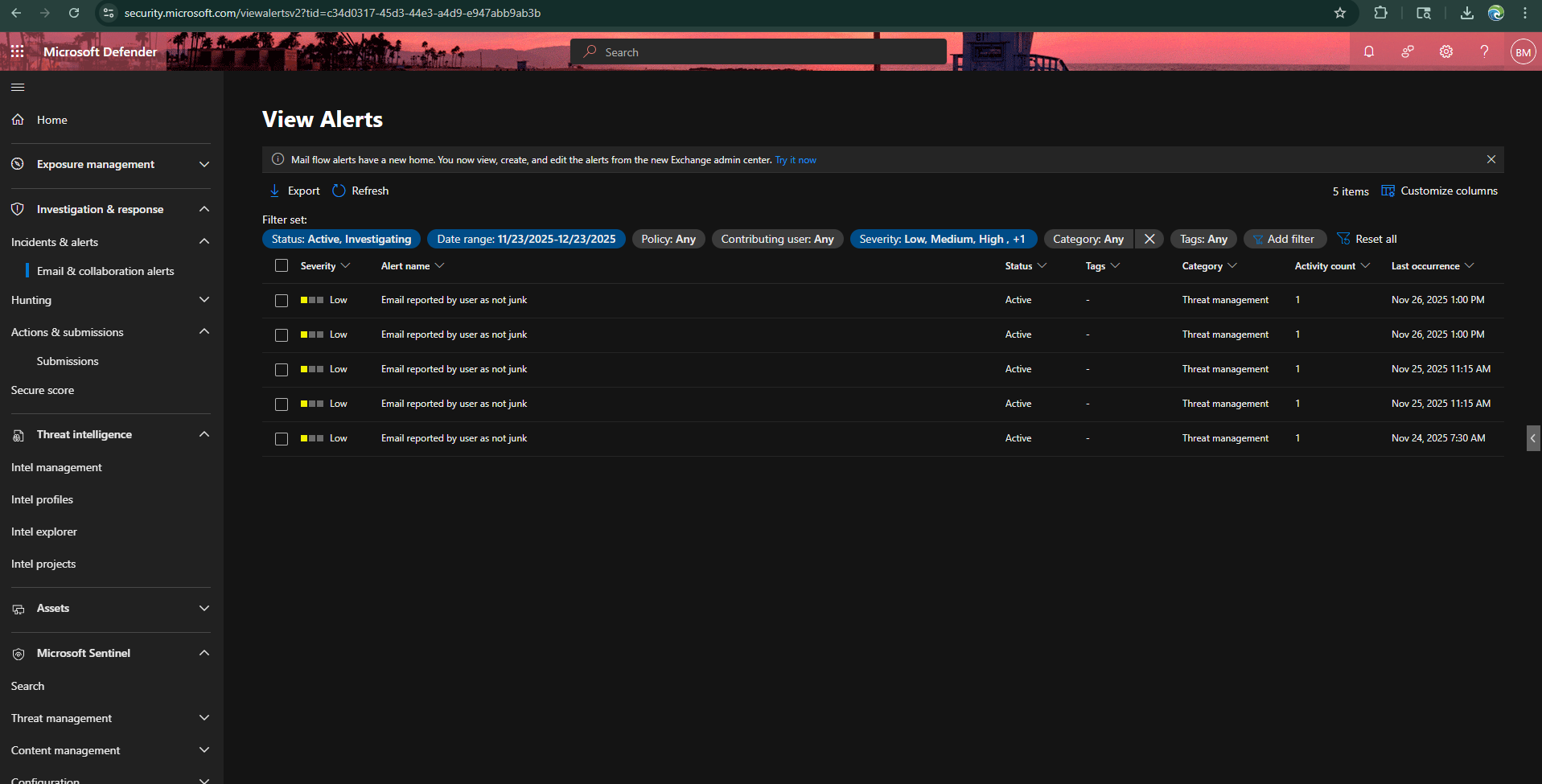Image resolution: width=1542 pixels, height=784 pixels.
Task: Collapse the Threat intelligence section
Action: point(204,434)
